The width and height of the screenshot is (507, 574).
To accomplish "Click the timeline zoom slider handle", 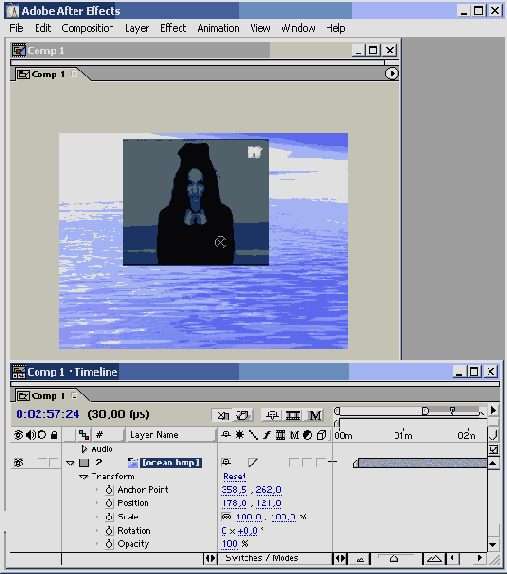I will (x=394, y=559).
